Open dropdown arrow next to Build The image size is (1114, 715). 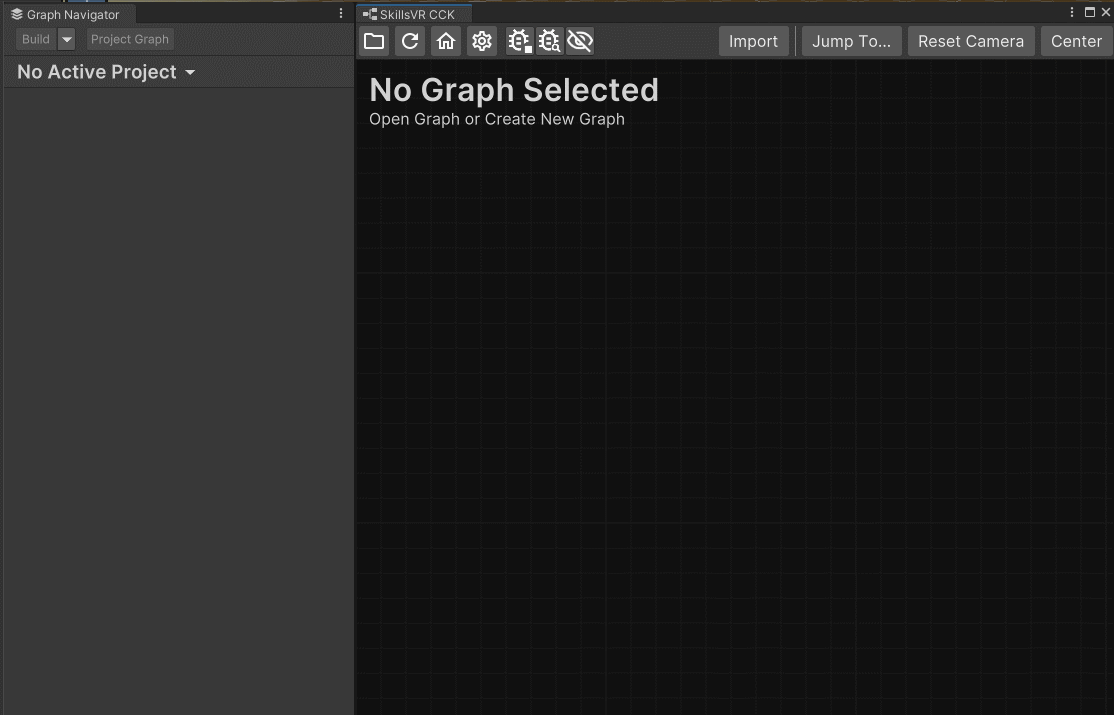point(67,39)
